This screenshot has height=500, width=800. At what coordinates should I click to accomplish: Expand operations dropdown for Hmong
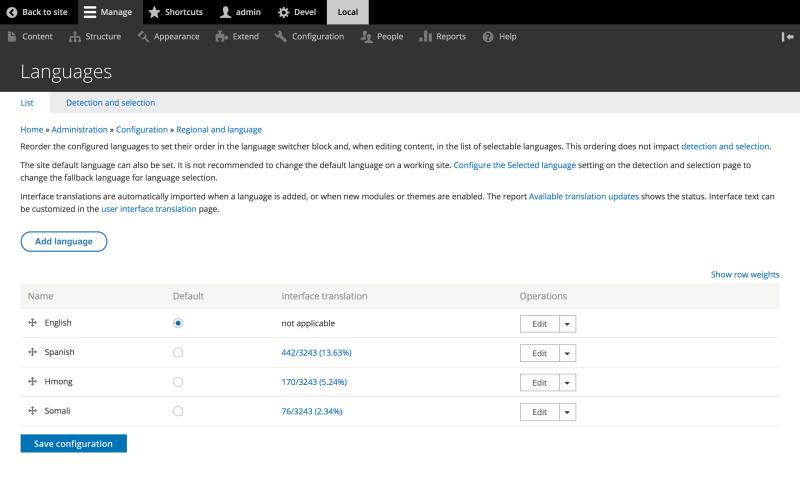coord(567,383)
